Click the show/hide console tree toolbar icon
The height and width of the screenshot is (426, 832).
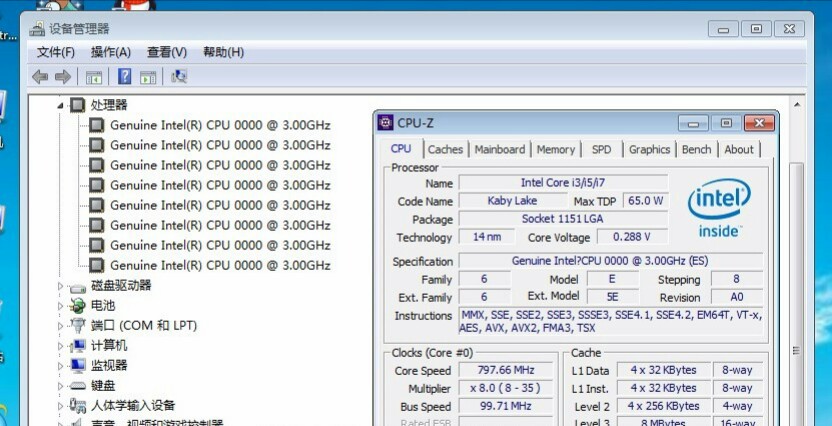point(94,77)
